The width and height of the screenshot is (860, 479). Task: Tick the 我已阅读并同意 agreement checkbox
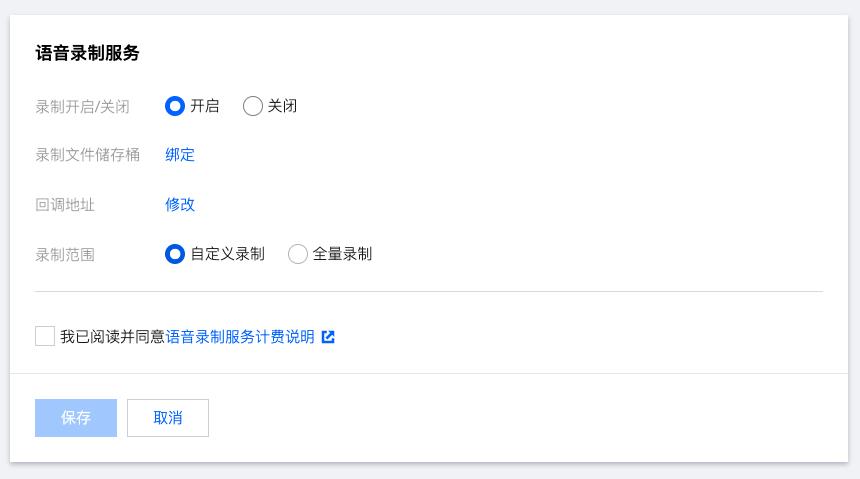pos(45,336)
